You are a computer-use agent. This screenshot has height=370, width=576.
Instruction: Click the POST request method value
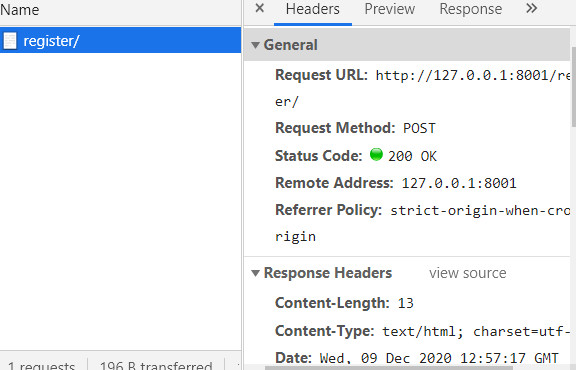pyautogui.click(x=419, y=128)
